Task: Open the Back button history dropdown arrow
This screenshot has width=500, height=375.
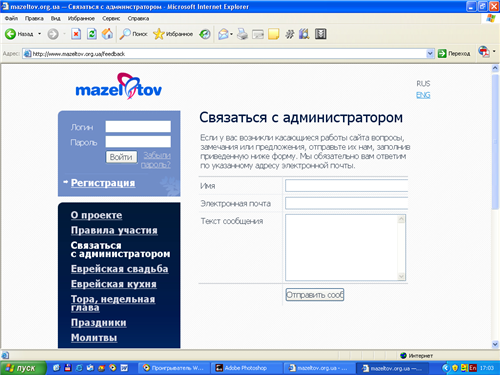Action: (x=39, y=34)
